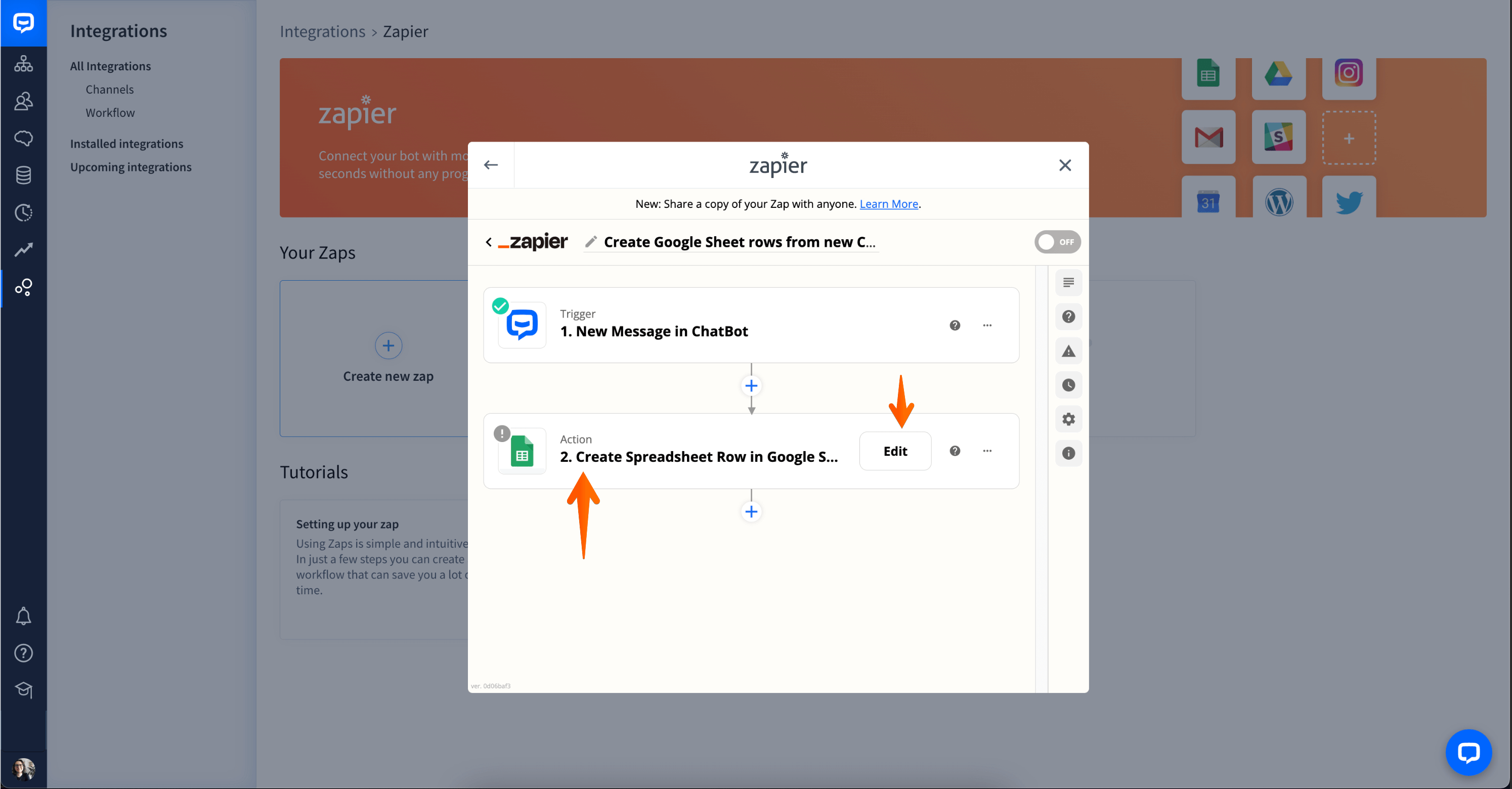The width and height of the screenshot is (1512, 789).
Task: Open the warning triangle status panel
Action: coord(1068,351)
